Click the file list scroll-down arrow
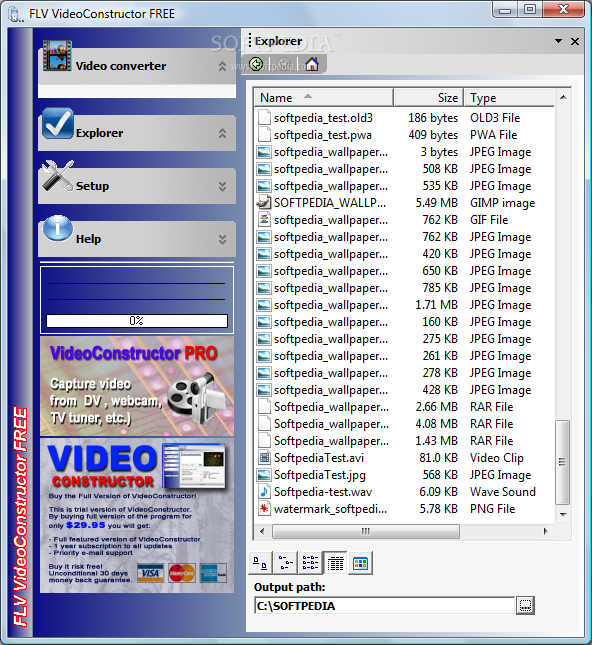 [563, 514]
